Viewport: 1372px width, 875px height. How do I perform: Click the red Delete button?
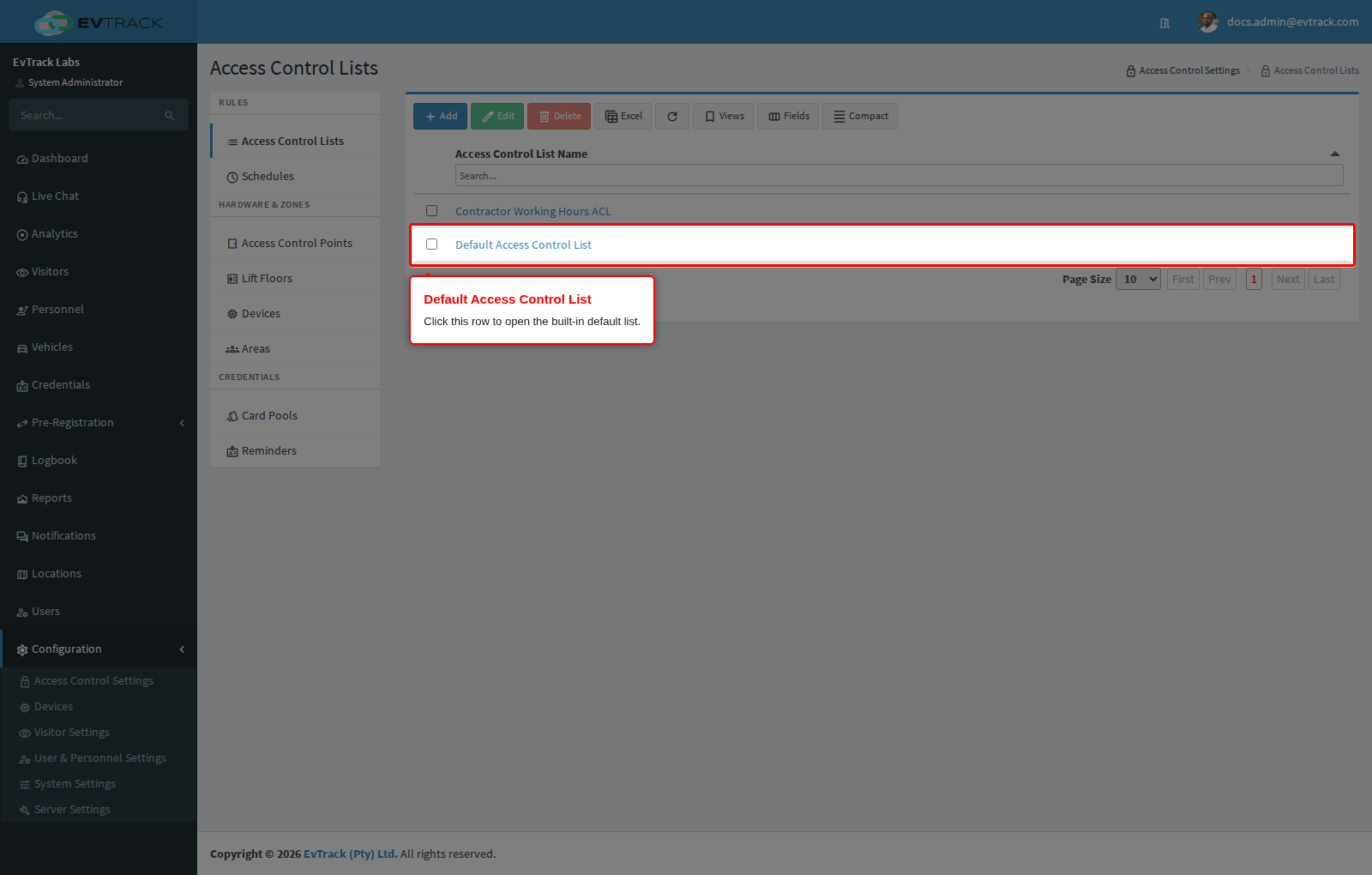point(559,117)
